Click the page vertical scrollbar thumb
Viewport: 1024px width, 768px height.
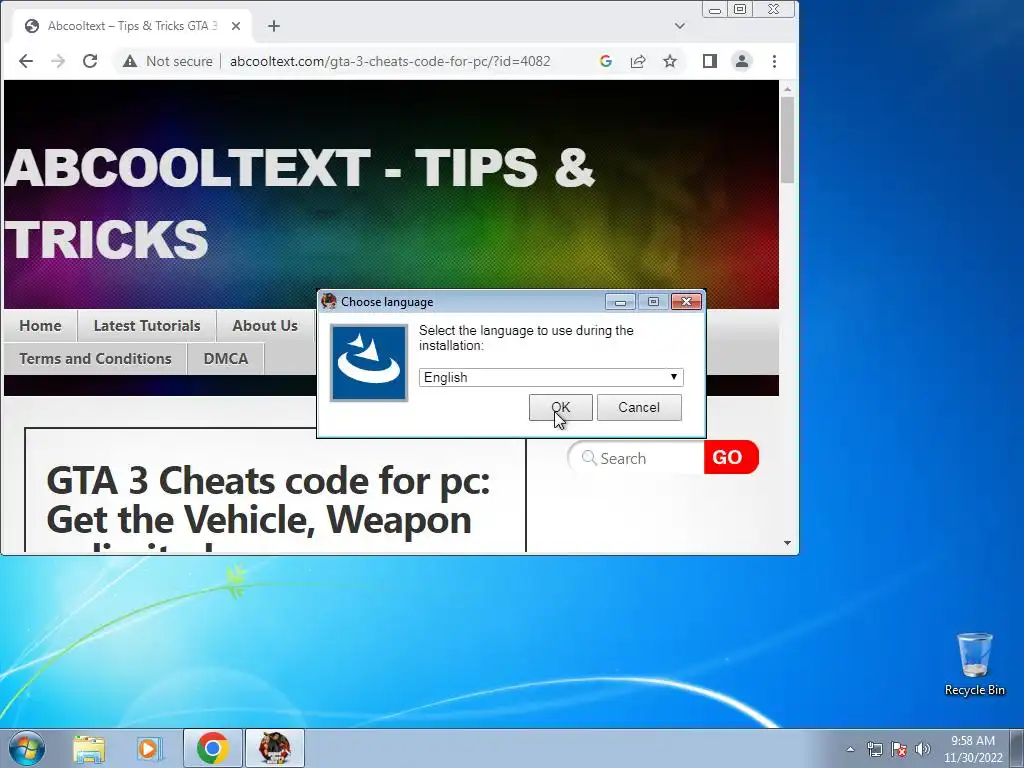[x=787, y=140]
